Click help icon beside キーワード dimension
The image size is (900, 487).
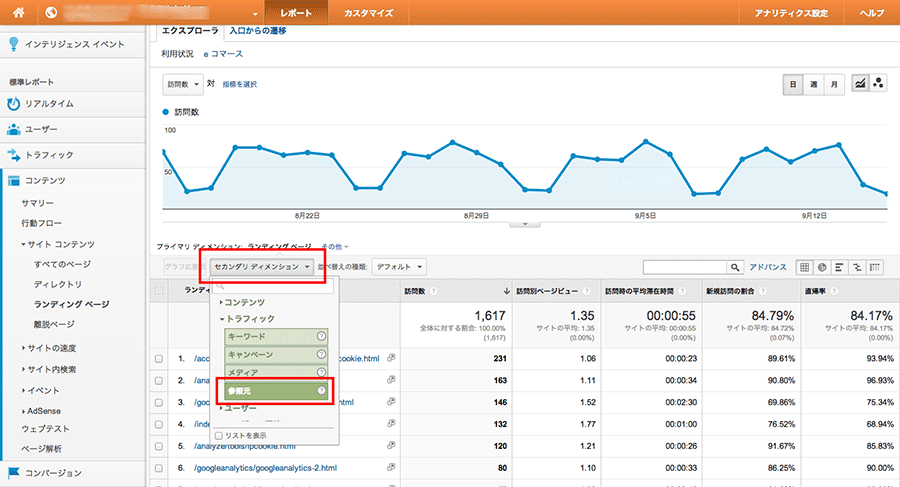321,337
